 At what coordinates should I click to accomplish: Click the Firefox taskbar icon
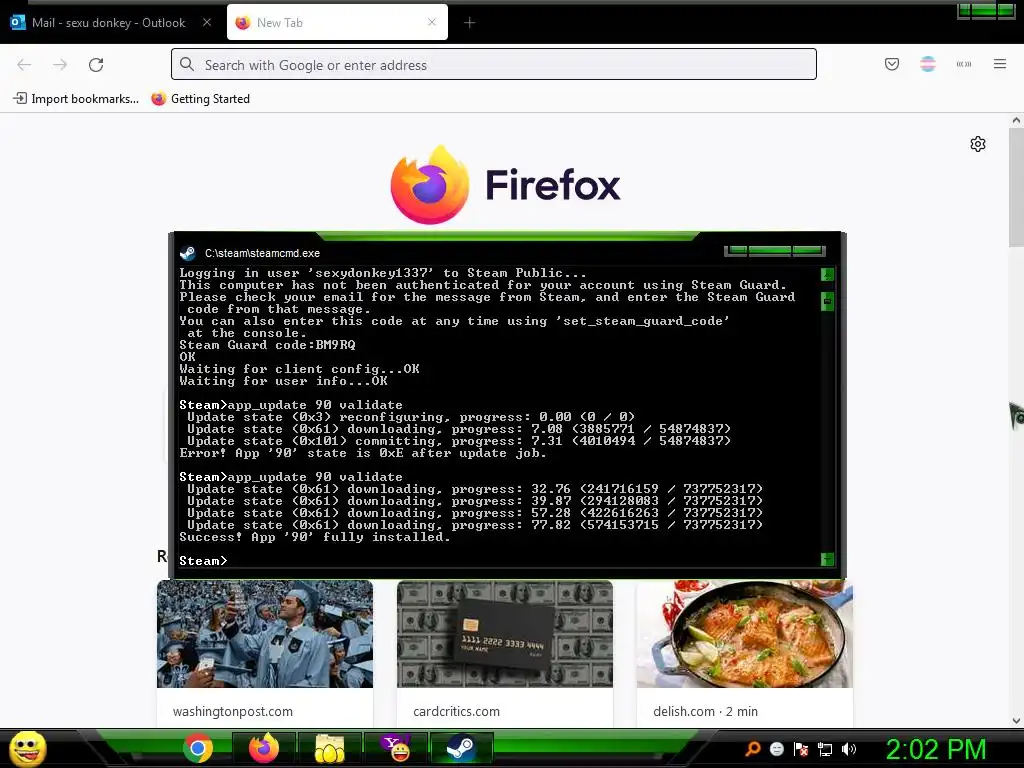pos(263,748)
